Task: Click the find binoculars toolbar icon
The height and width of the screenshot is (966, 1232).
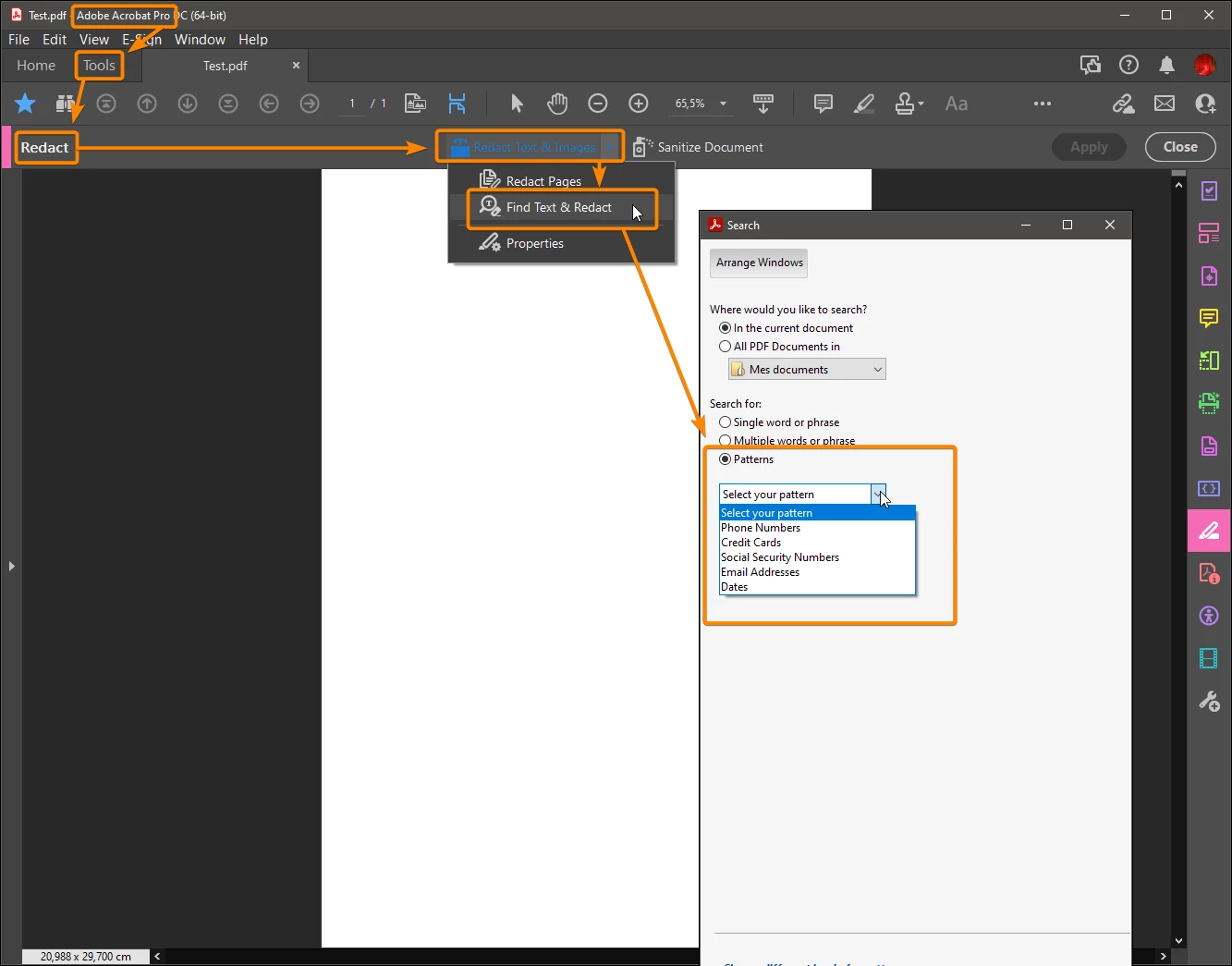Action: coord(64,104)
